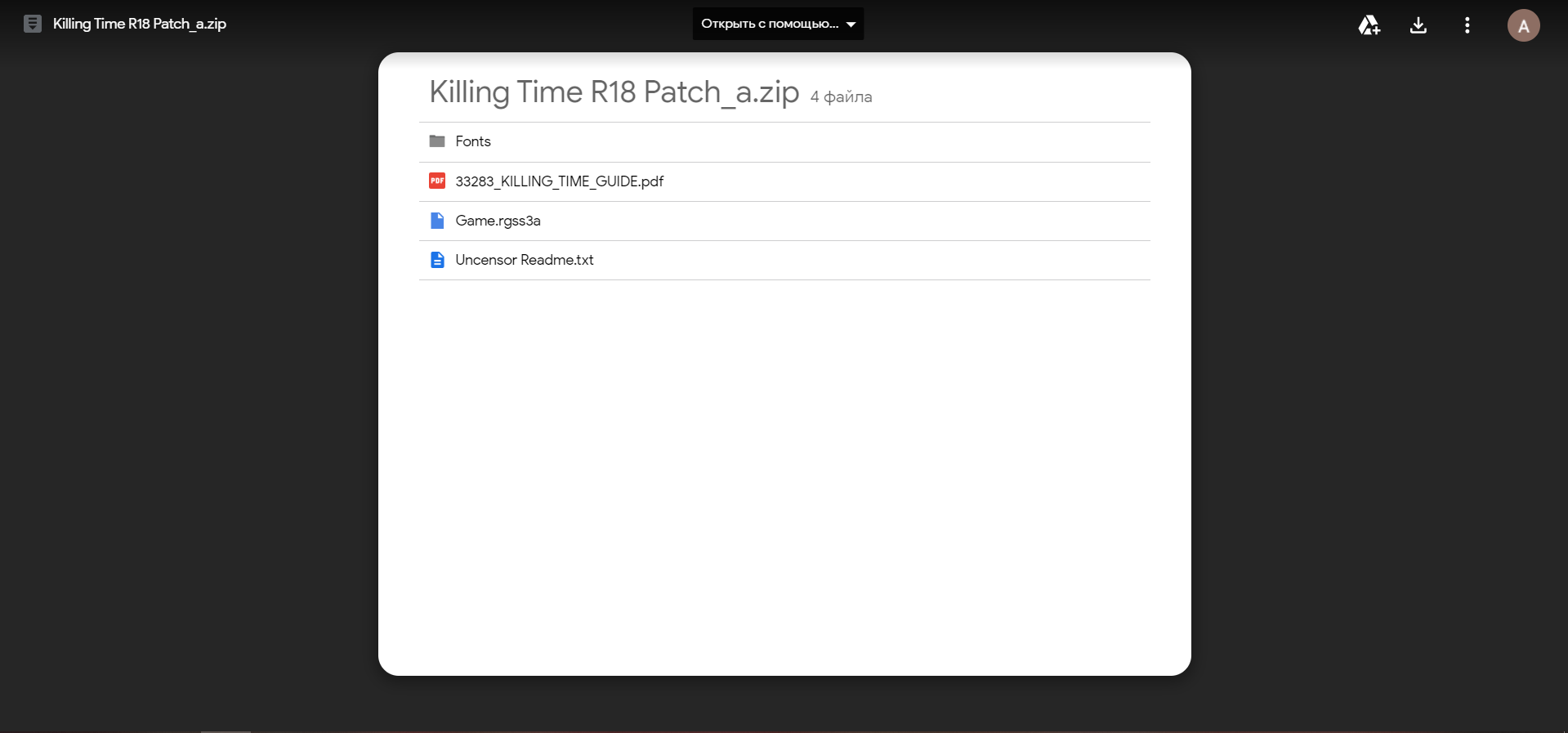This screenshot has height=733, width=1568.
Task: Open Uncensor Readme.txt
Action: (x=784, y=260)
